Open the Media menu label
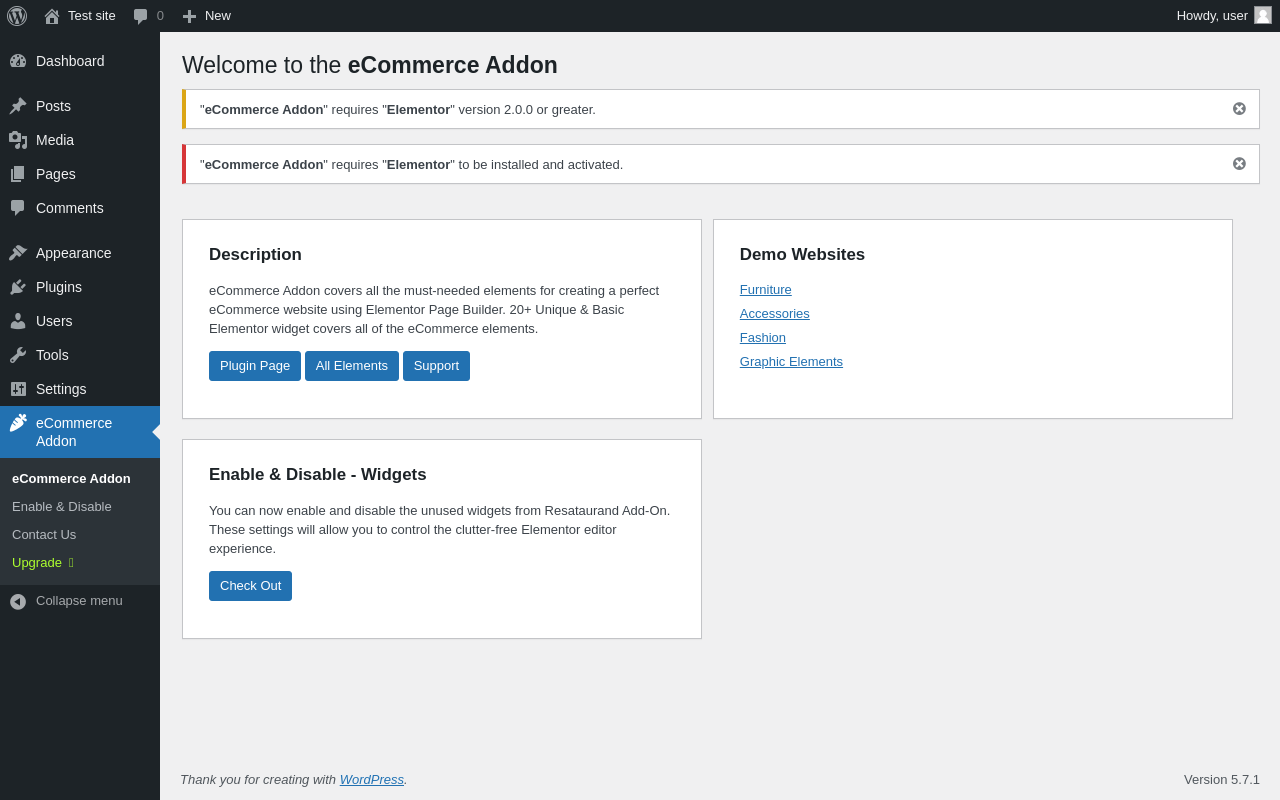The height and width of the screenshot is (800, 1280). [x=55, y=140]
